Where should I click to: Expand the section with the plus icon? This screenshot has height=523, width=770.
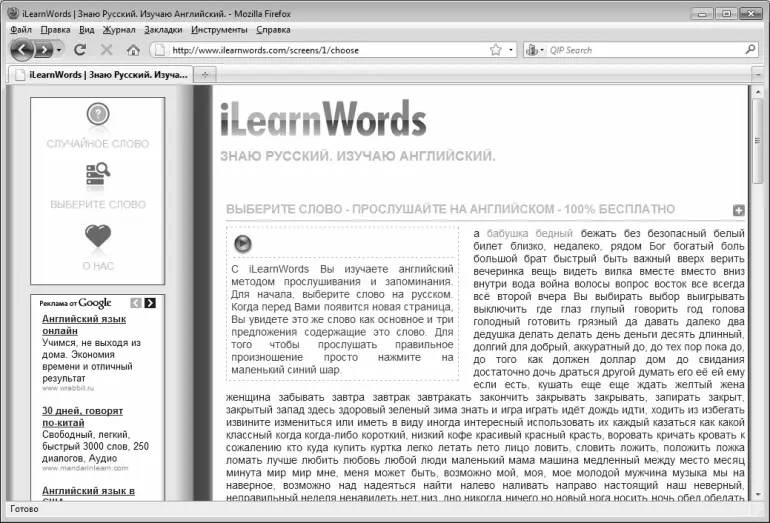pos(739,210)
